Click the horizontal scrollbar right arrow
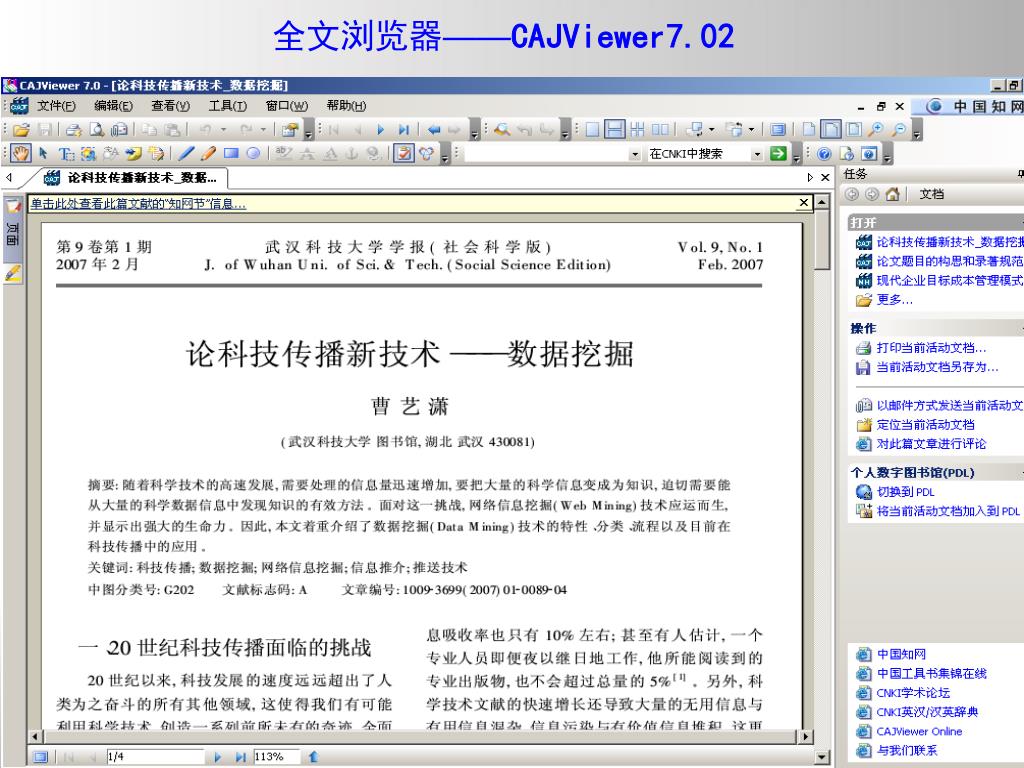Image resolution: width=1024 pixels, height=768 pixels. click(x=805, y=736)
